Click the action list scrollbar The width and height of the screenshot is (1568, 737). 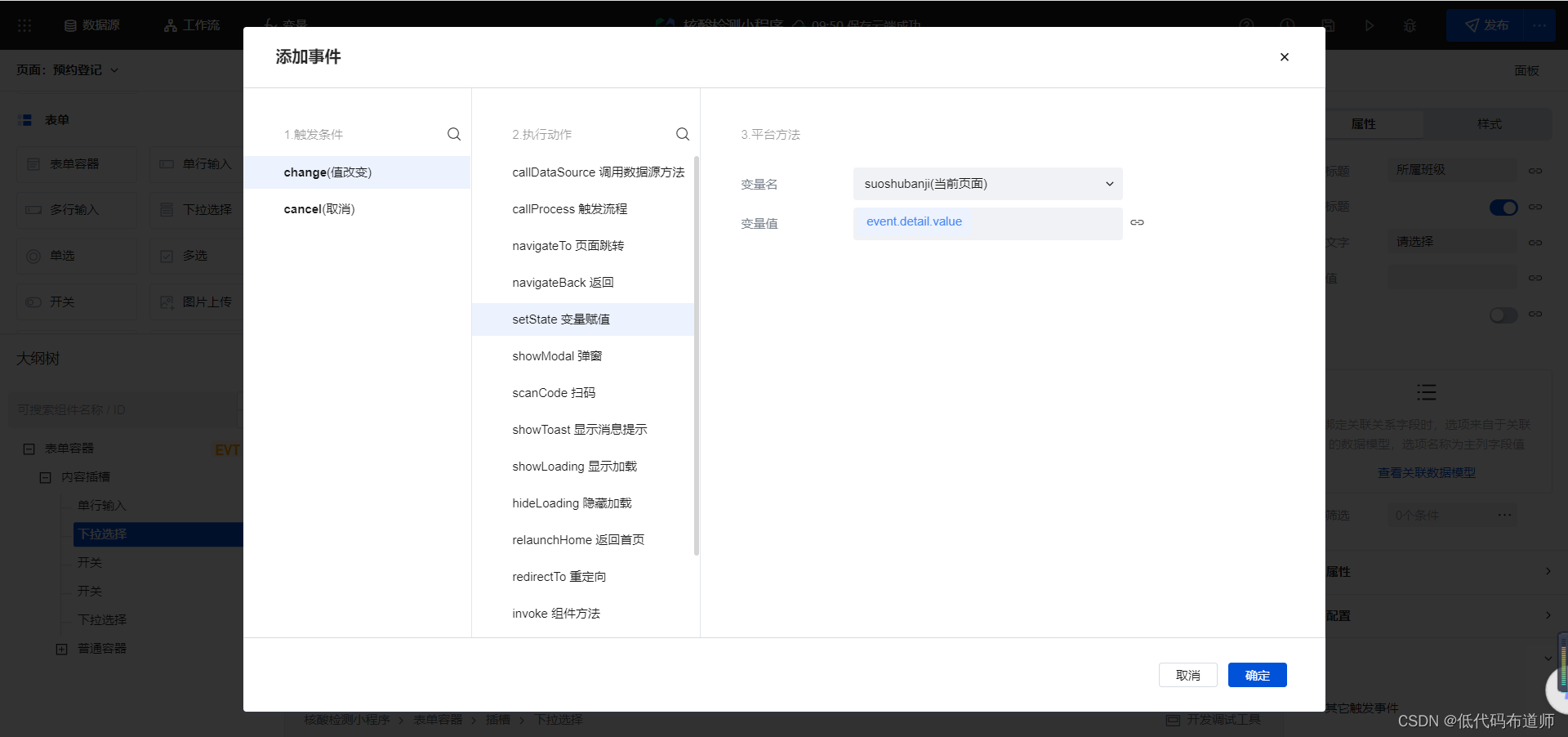click(x=697, y=355)
